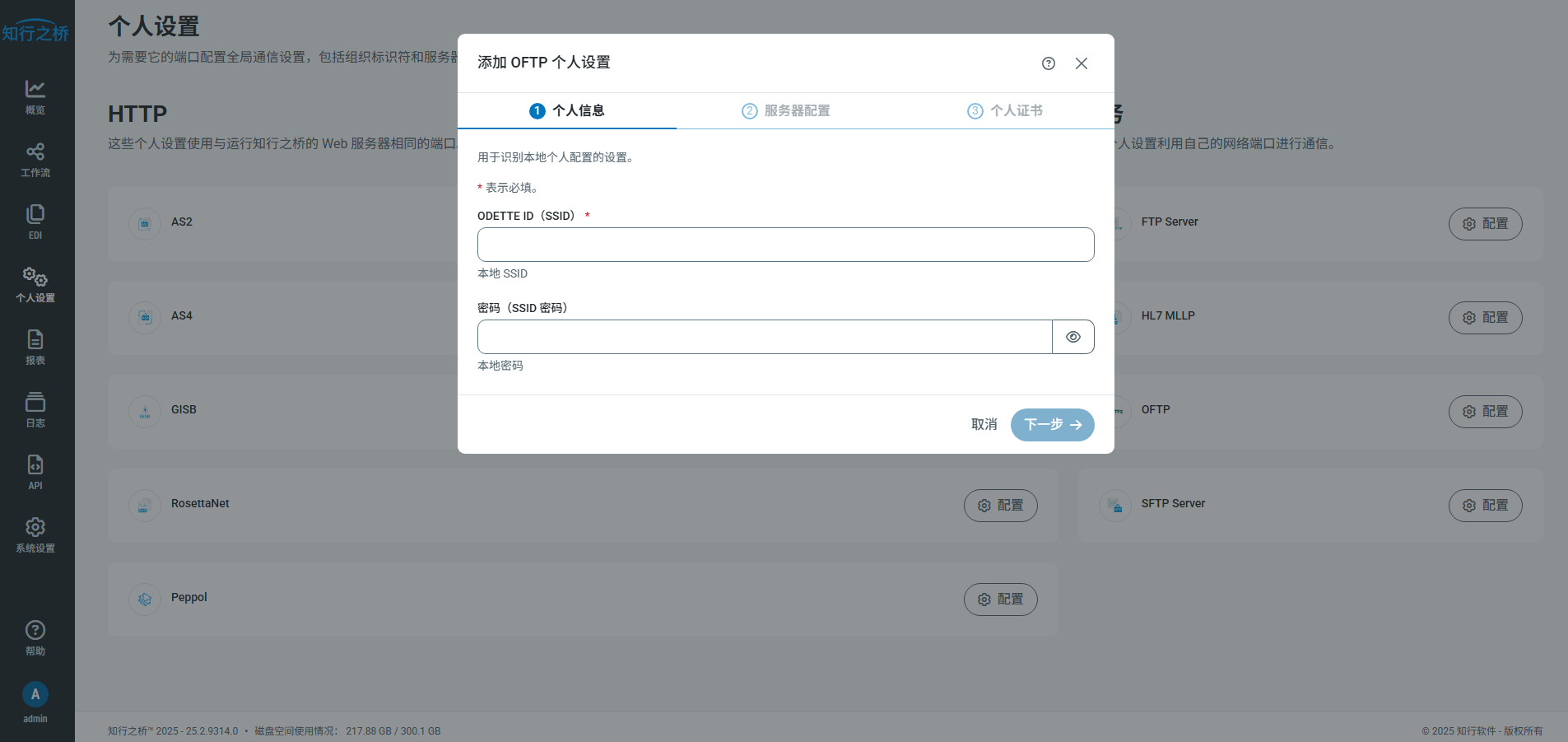This screenshot has height=742, width=1568.
Task: Open the API sidebar section
Action: (35, 472)
